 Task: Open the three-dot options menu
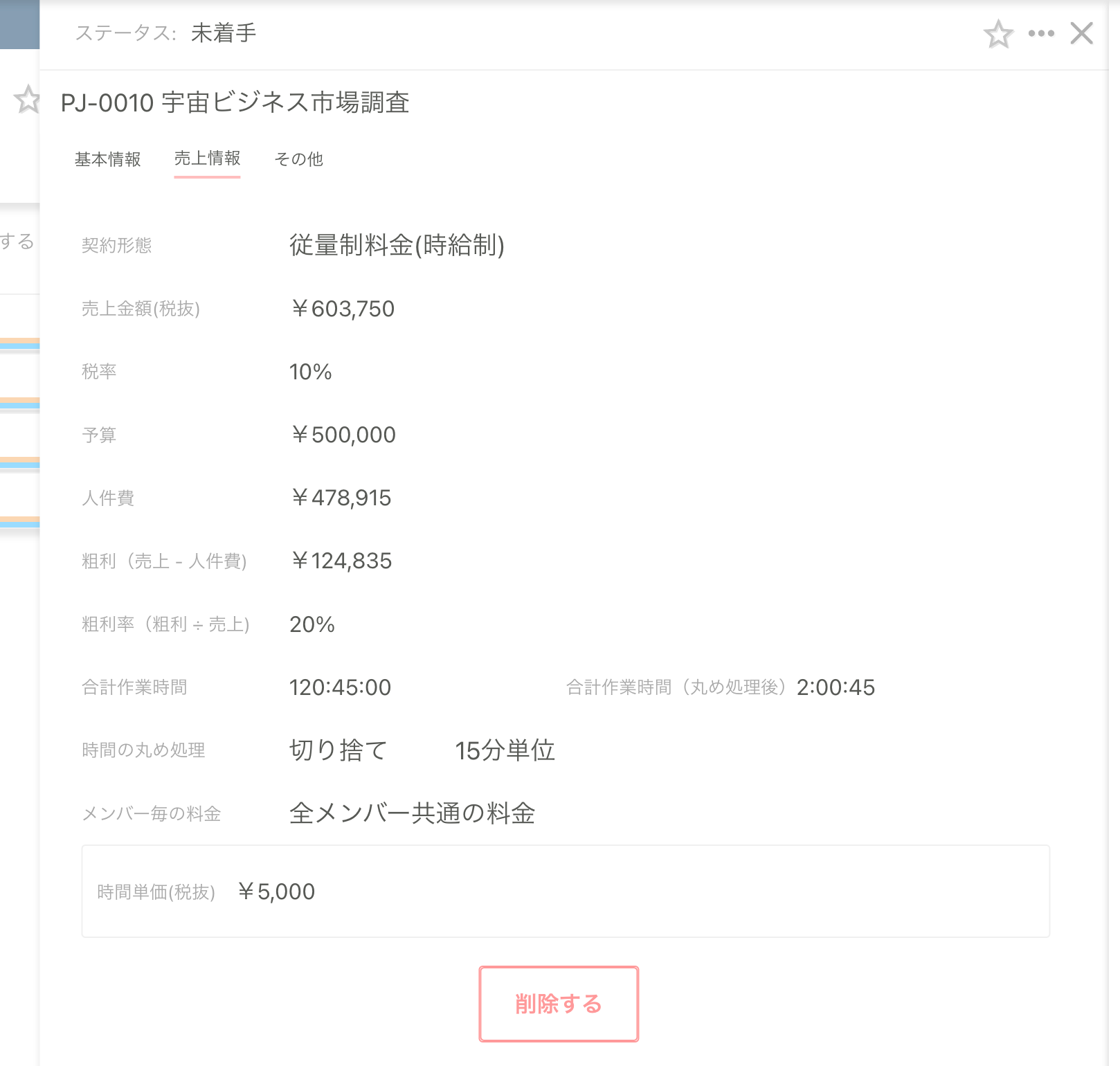pyautogui.click(x=1041, y=33)
